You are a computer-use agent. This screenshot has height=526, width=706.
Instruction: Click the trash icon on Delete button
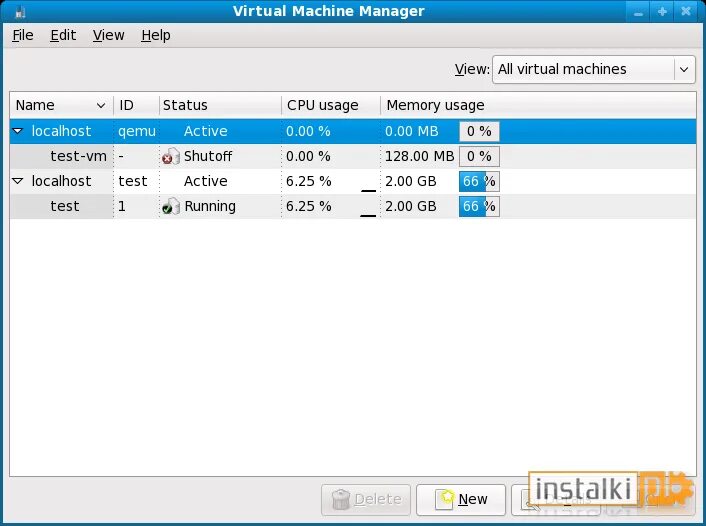341,499
